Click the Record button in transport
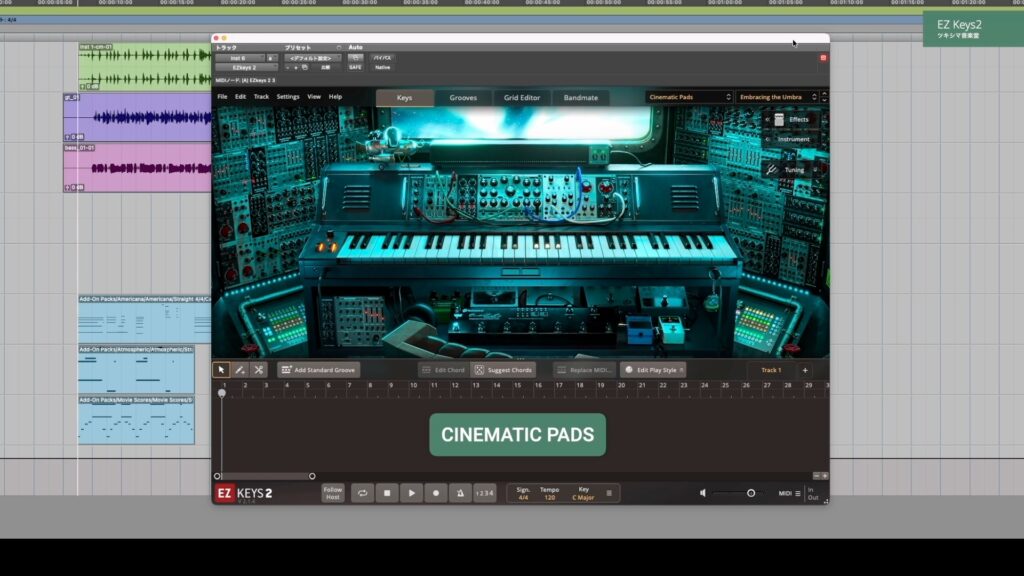The image size is (1024, 576). click(x=436, y=493)
